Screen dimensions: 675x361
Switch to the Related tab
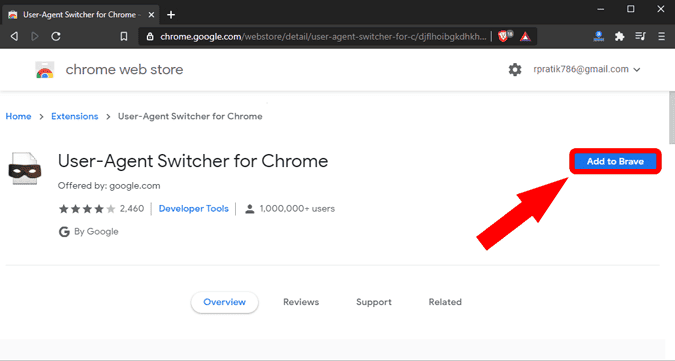click(445, 302)
